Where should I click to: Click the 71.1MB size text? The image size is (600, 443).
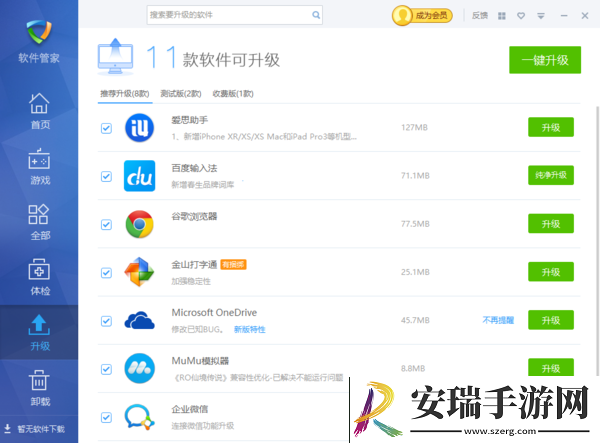pos(415,176)
